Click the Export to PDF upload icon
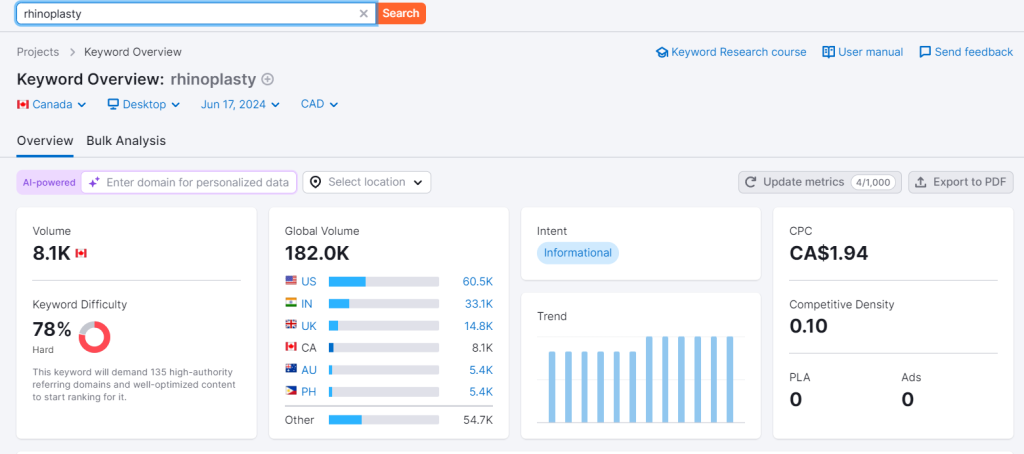The width and height of the screenshot is (1024, 454). (x=921, y=182)
